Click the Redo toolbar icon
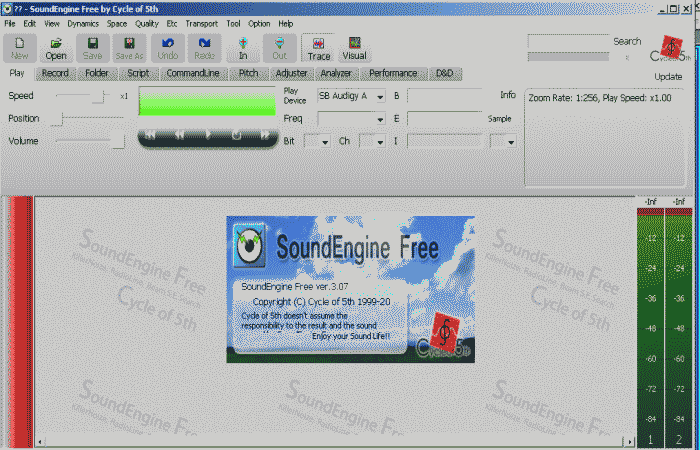Screen dimensions: 700x450 coord(205,48)
